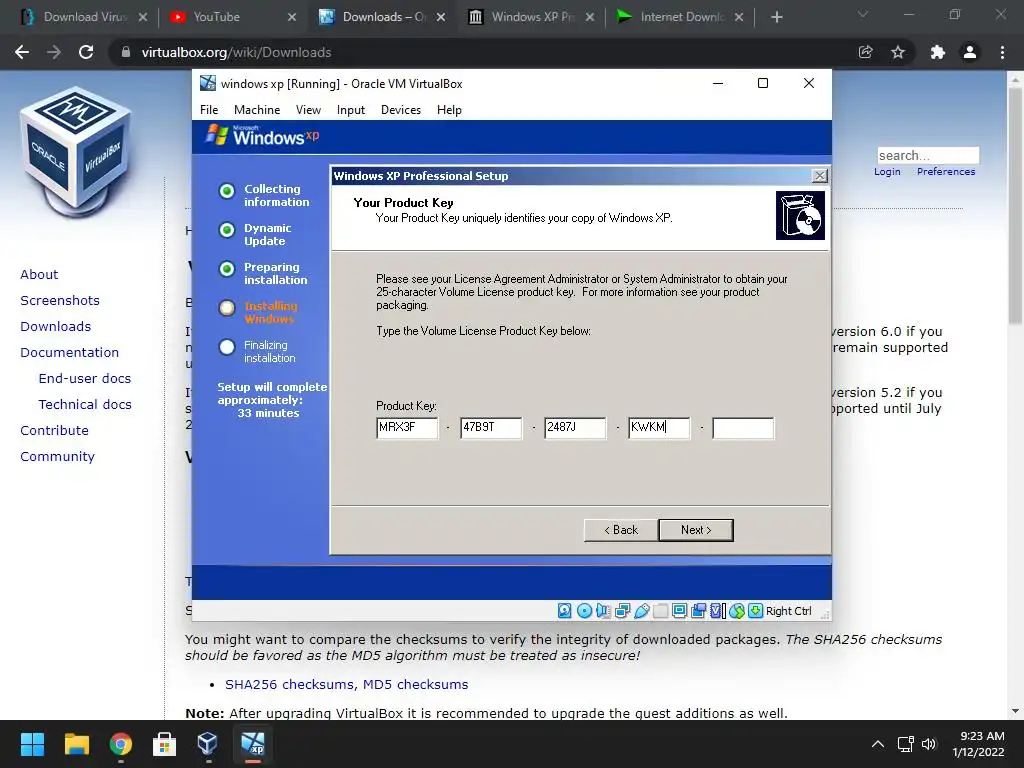Click the browser back arrow
Viewport: 1024px width, 768px height.
[x=22, y=52]
